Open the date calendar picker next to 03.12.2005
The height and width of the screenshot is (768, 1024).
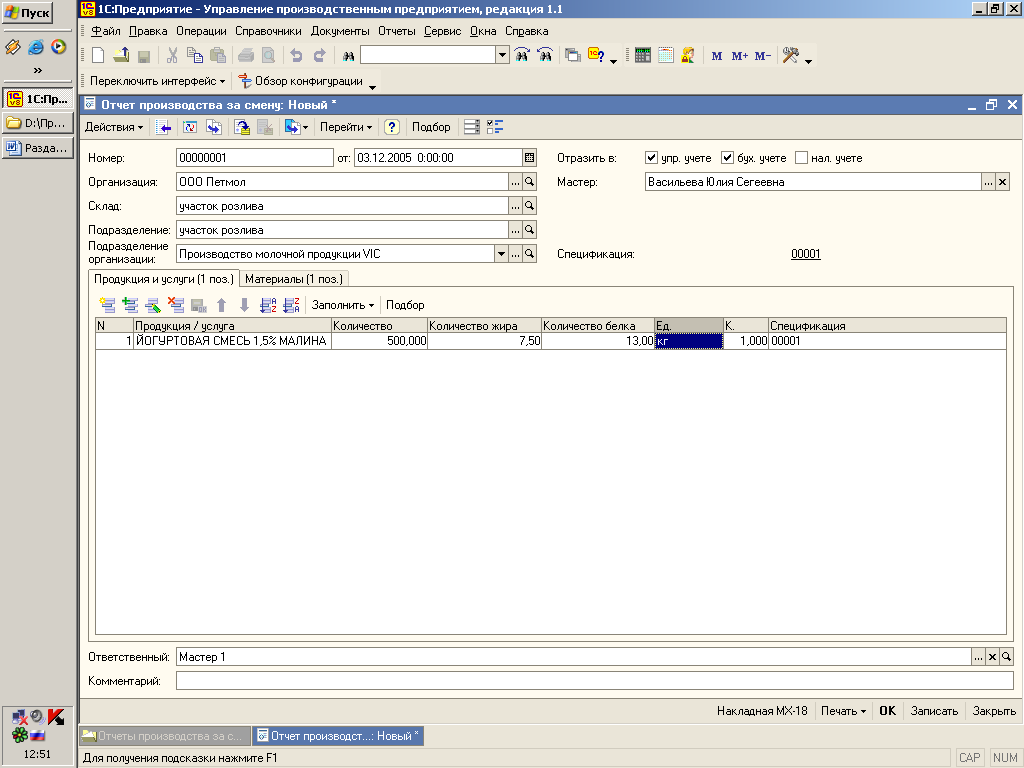tap(530, 157)
